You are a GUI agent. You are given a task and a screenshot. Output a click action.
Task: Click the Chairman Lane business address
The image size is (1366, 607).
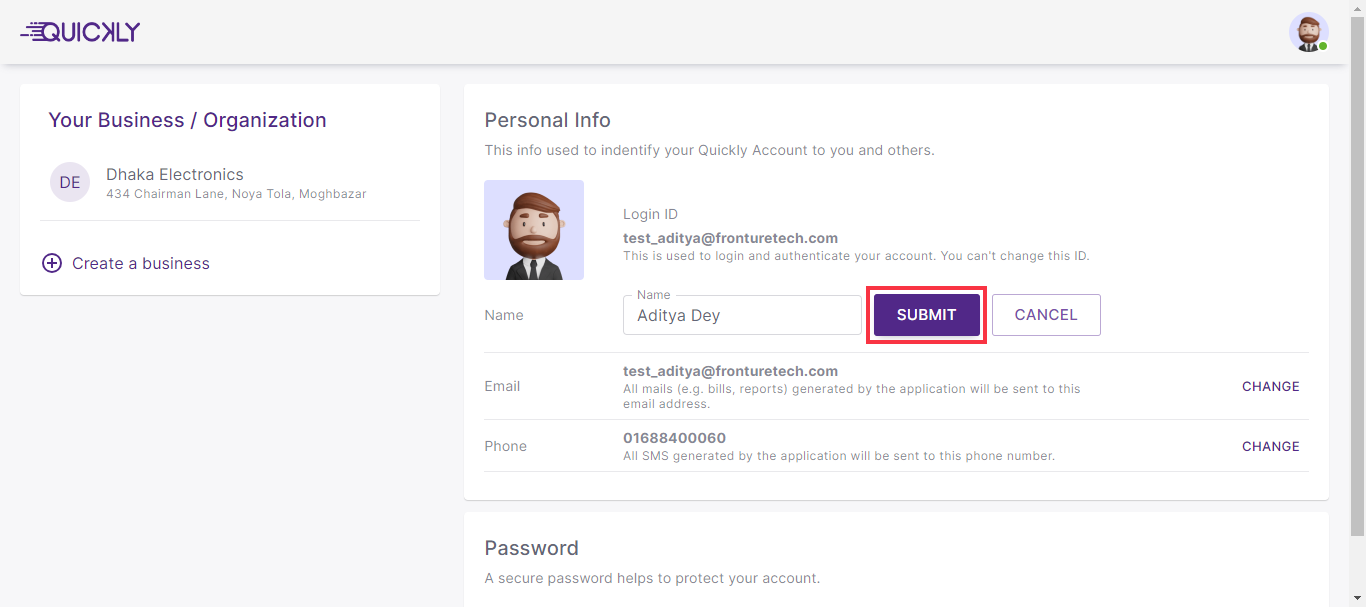236,194
